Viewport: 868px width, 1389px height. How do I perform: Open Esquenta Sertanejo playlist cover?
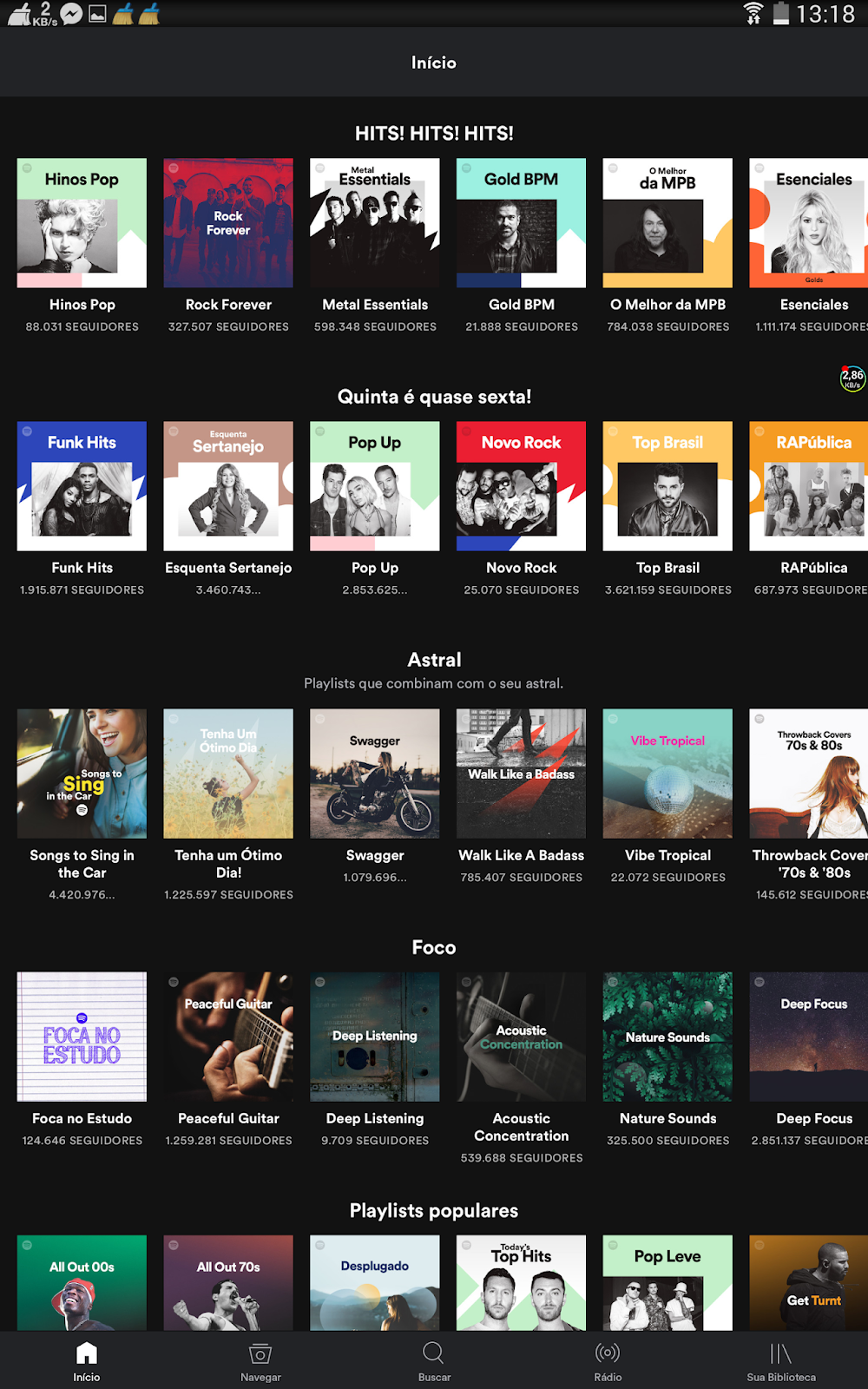pyautogui.click(x=228, y=486)
